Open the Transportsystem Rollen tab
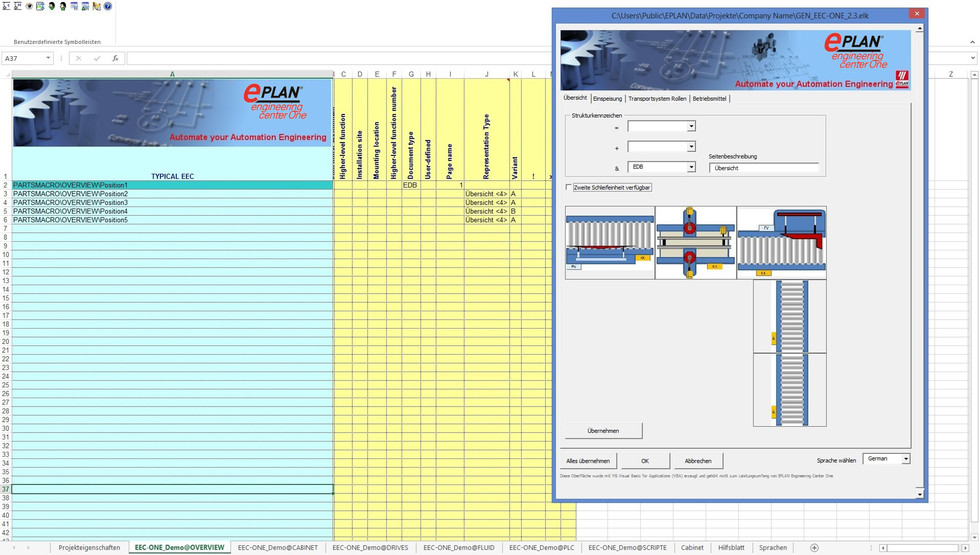 [657, 99]
